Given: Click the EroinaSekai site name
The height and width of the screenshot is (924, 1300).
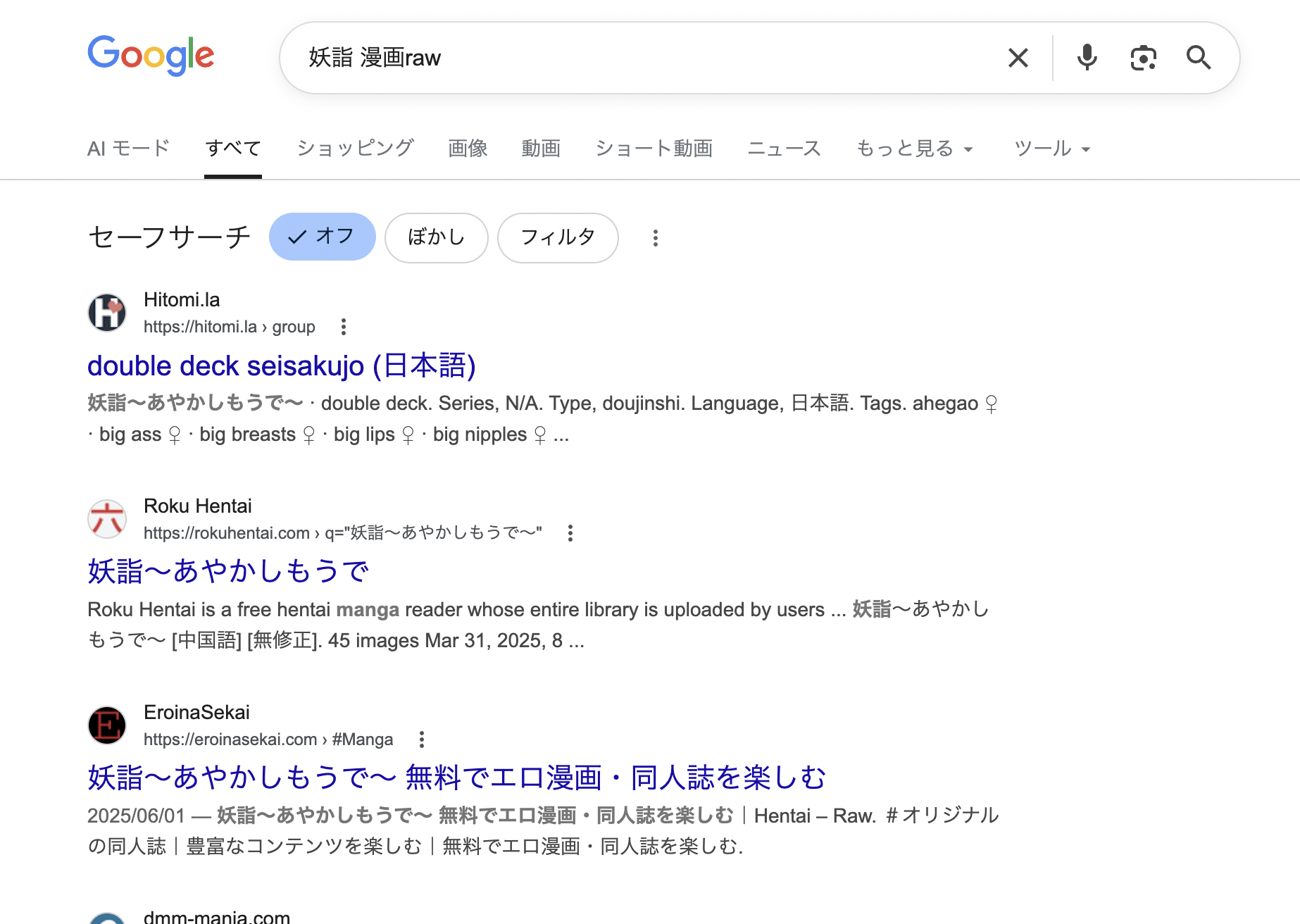Looking at the screenshot, I should (196, 713).
